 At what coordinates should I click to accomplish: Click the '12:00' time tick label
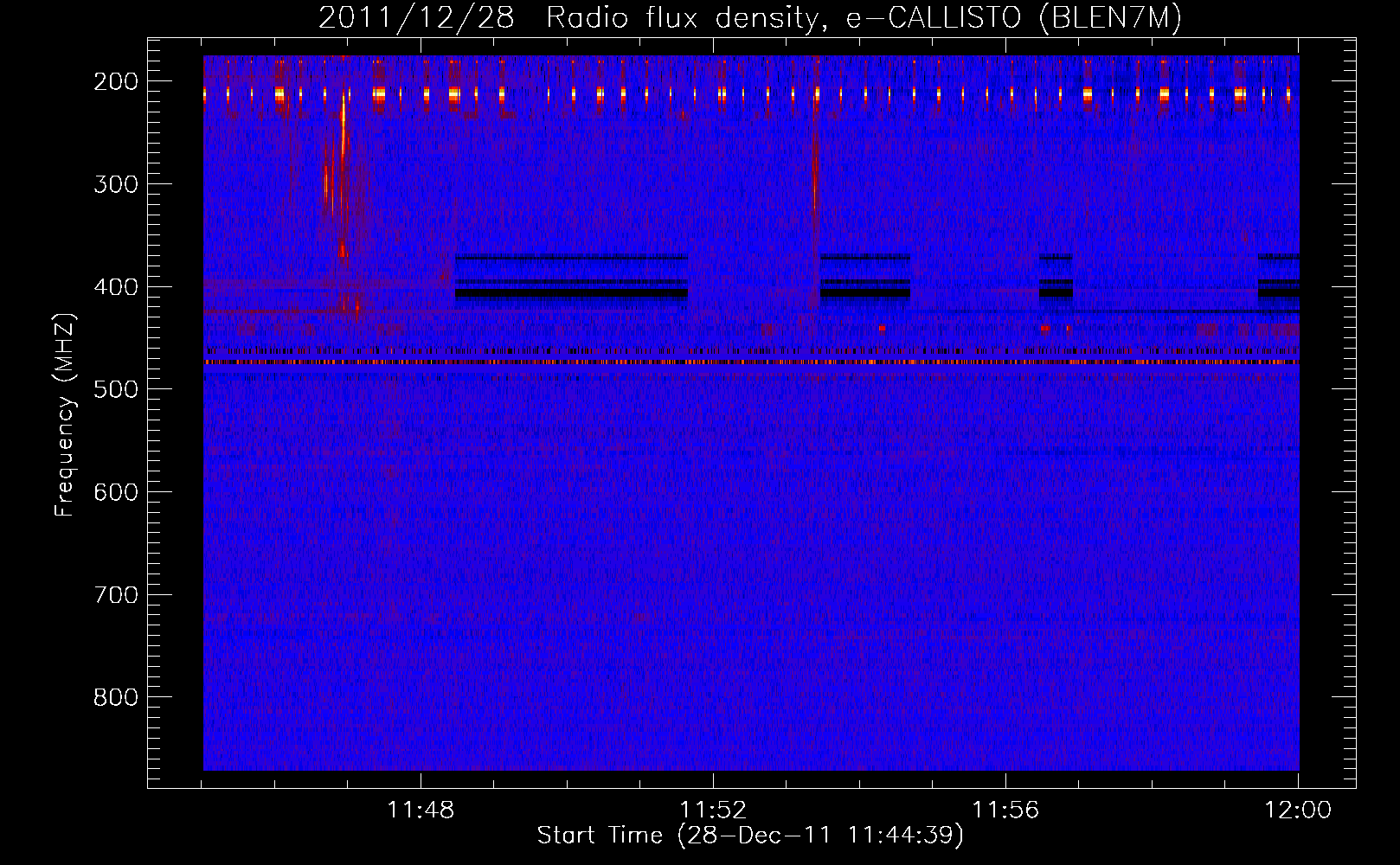1298,811
